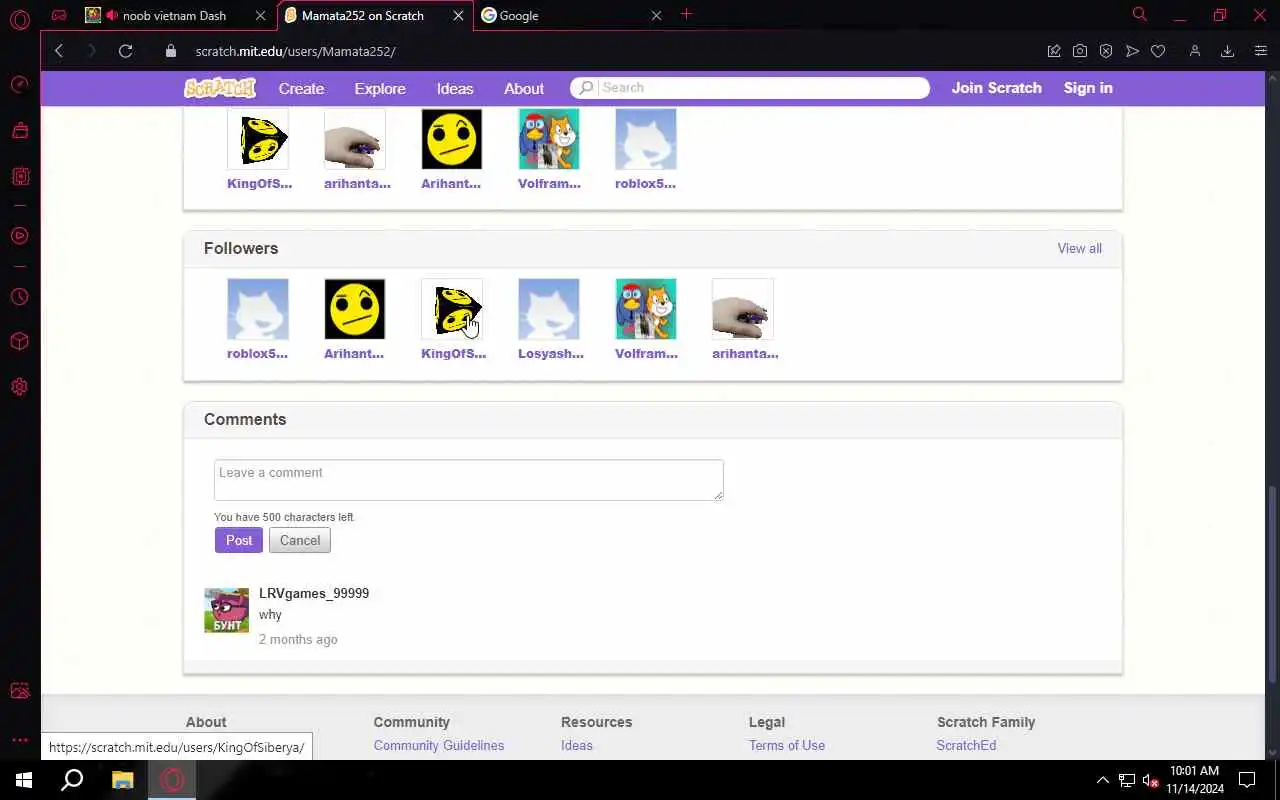1280x800 pixels.
Task: Close the noob vietnam Dash tab
Action: (261, 15)
